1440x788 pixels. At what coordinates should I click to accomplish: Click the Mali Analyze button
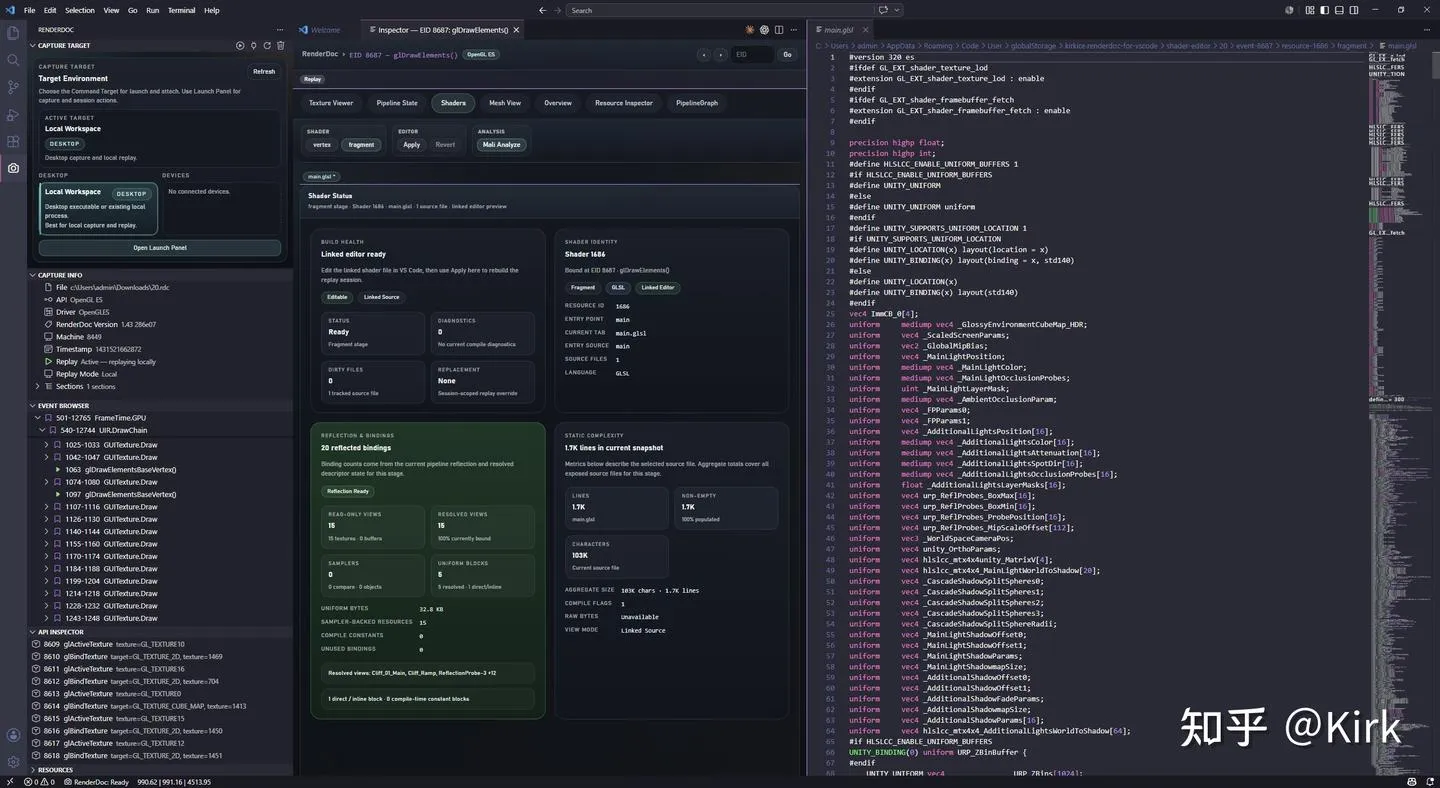coord(502,145)
